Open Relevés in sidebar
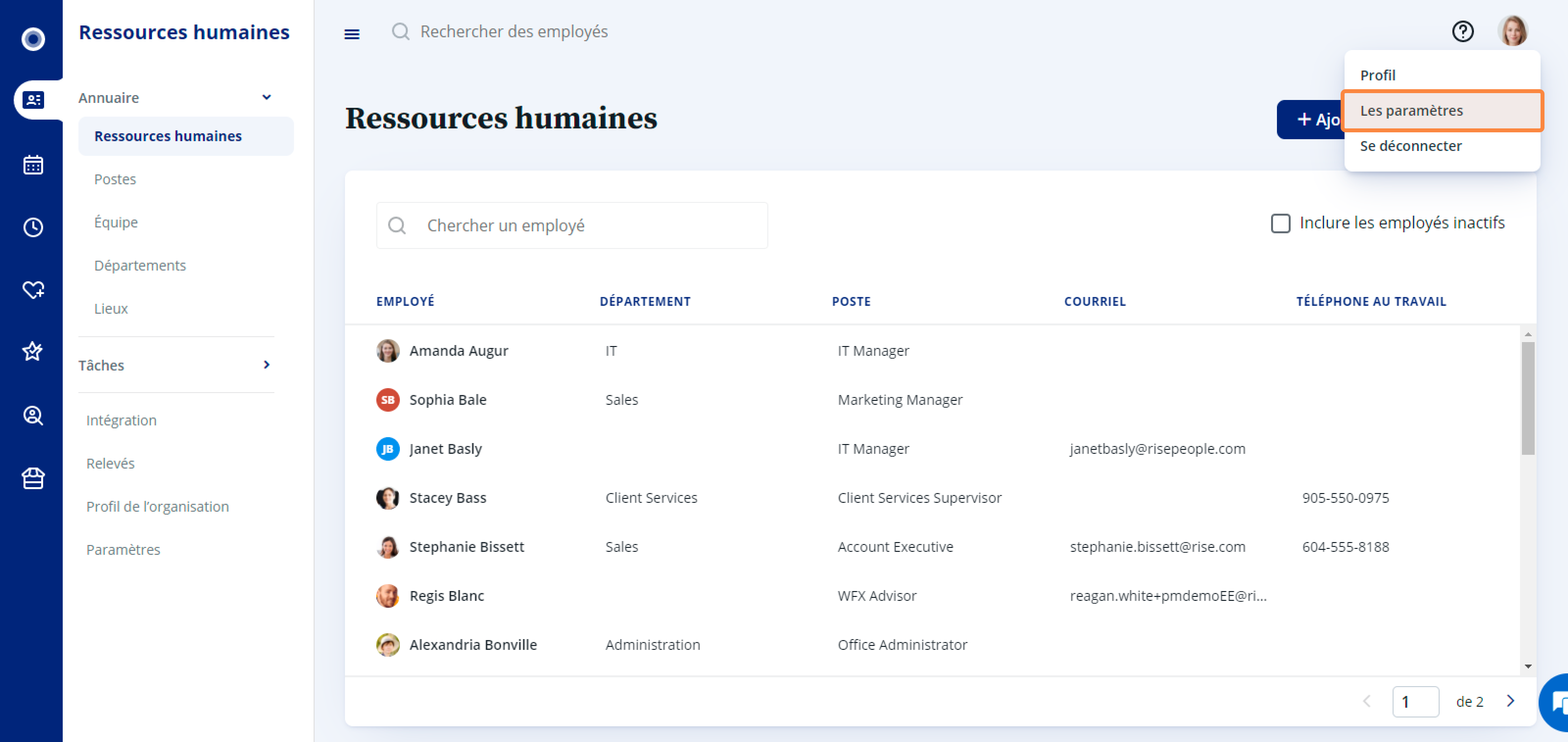Viewport: 1568px width, 742px height. pyautogui.click(x=110, y=463)
